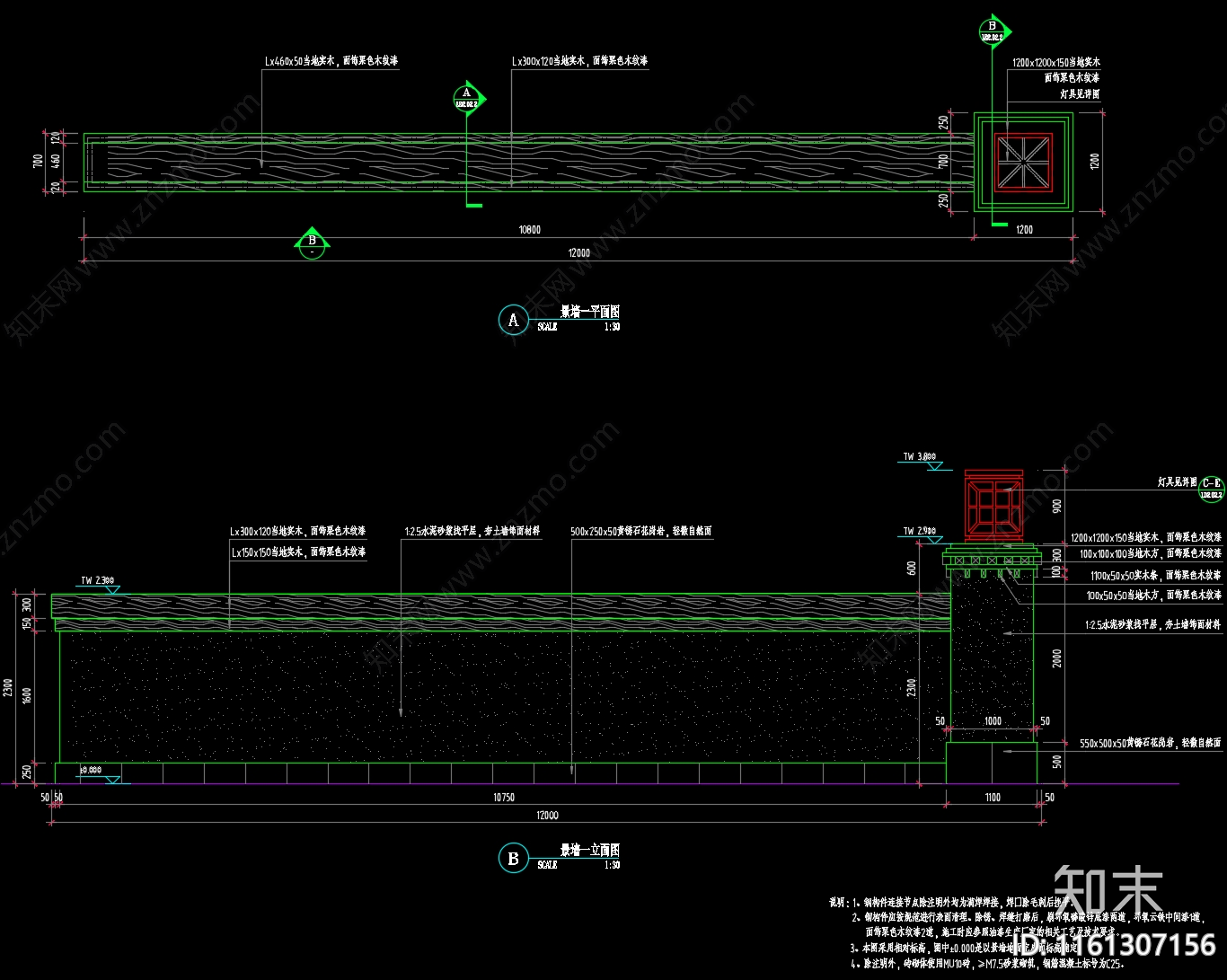This screenshot has height=980, width=1227.
Task: Click circle A beside 景墙一平面图 title
Action: [x=513, y=320]
